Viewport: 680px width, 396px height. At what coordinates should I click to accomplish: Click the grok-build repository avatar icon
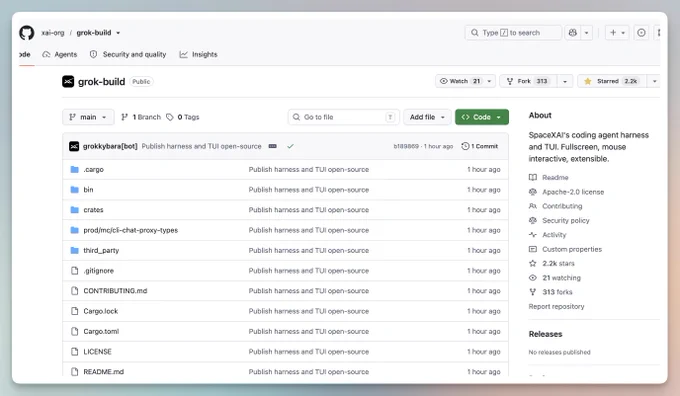pos(68,82)
